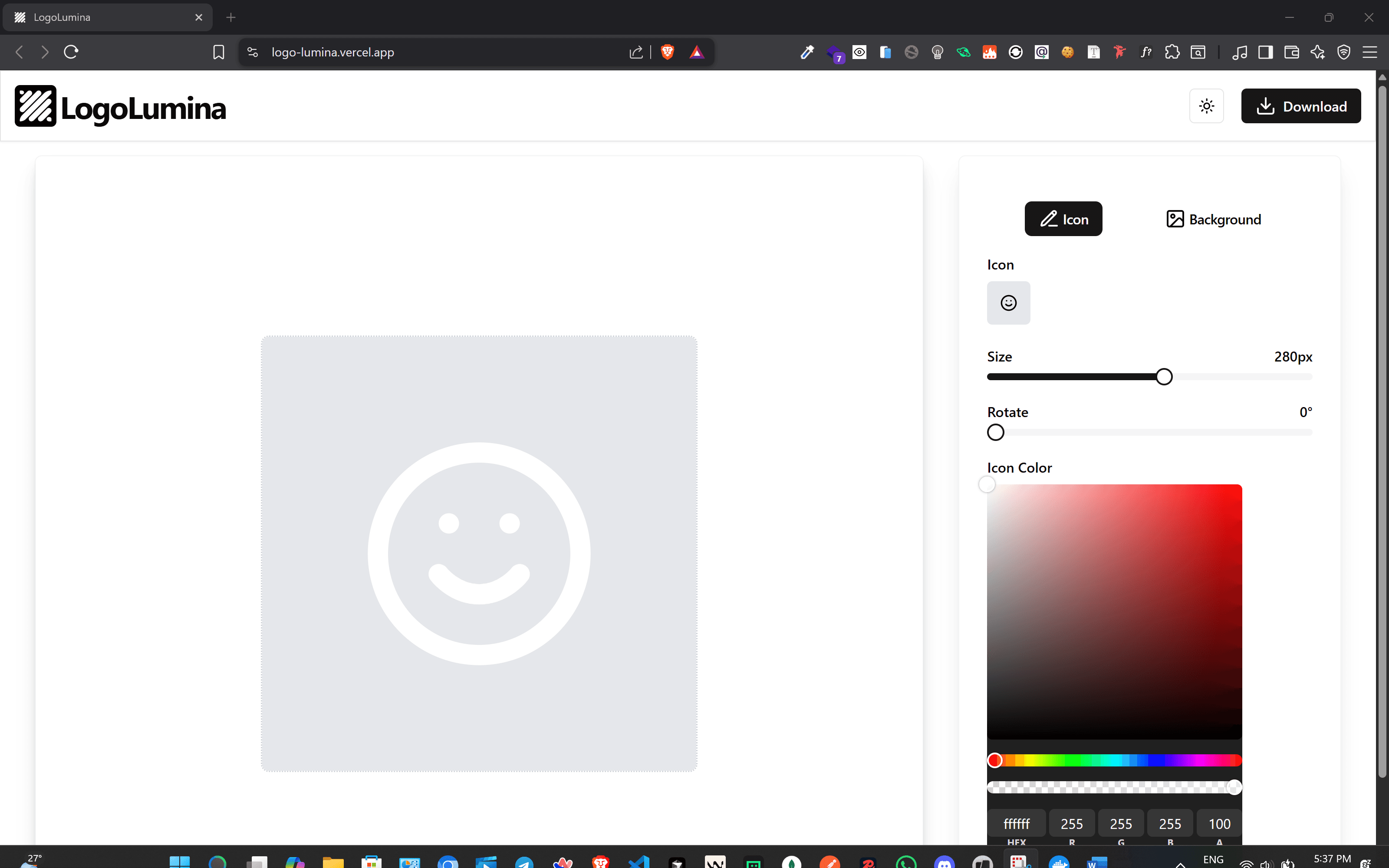Go forward in browser history
This screenshot has width=1389, height=868.
[45, 52]
